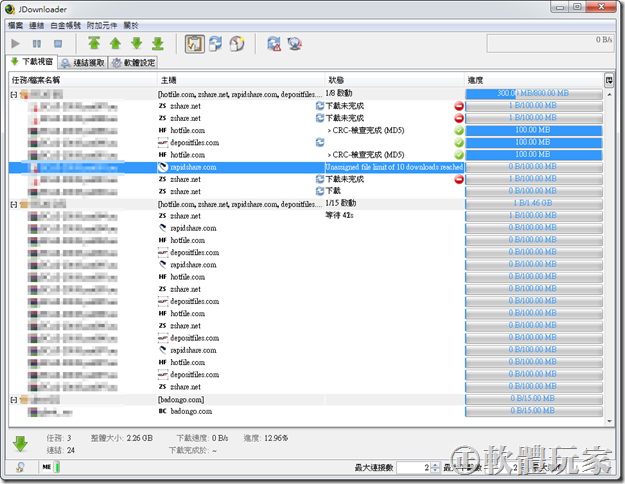
Task: Click the 進度: 12.96% text
Action: point(266,438)
